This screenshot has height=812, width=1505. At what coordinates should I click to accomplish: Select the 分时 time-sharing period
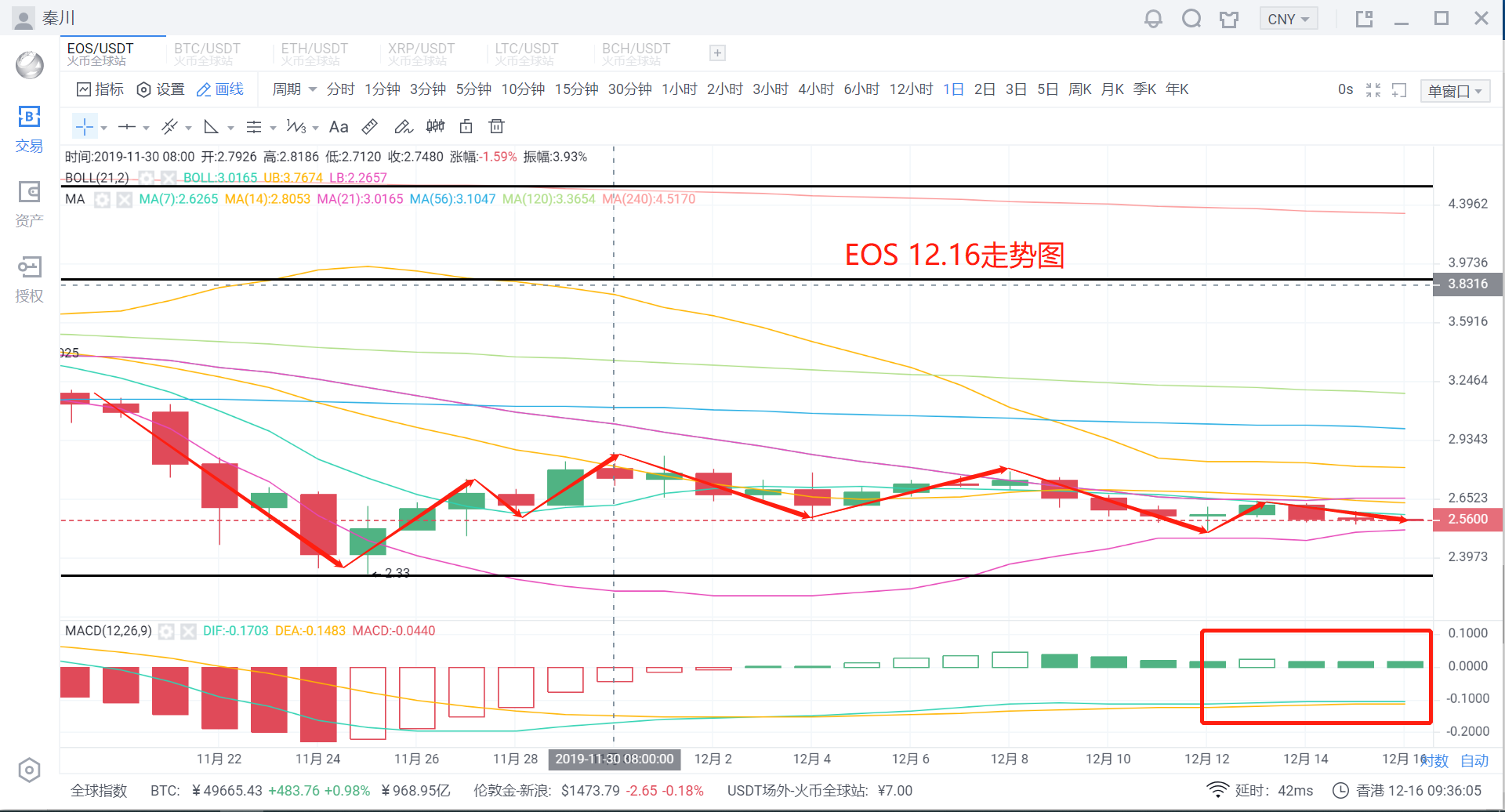[341, 89]
